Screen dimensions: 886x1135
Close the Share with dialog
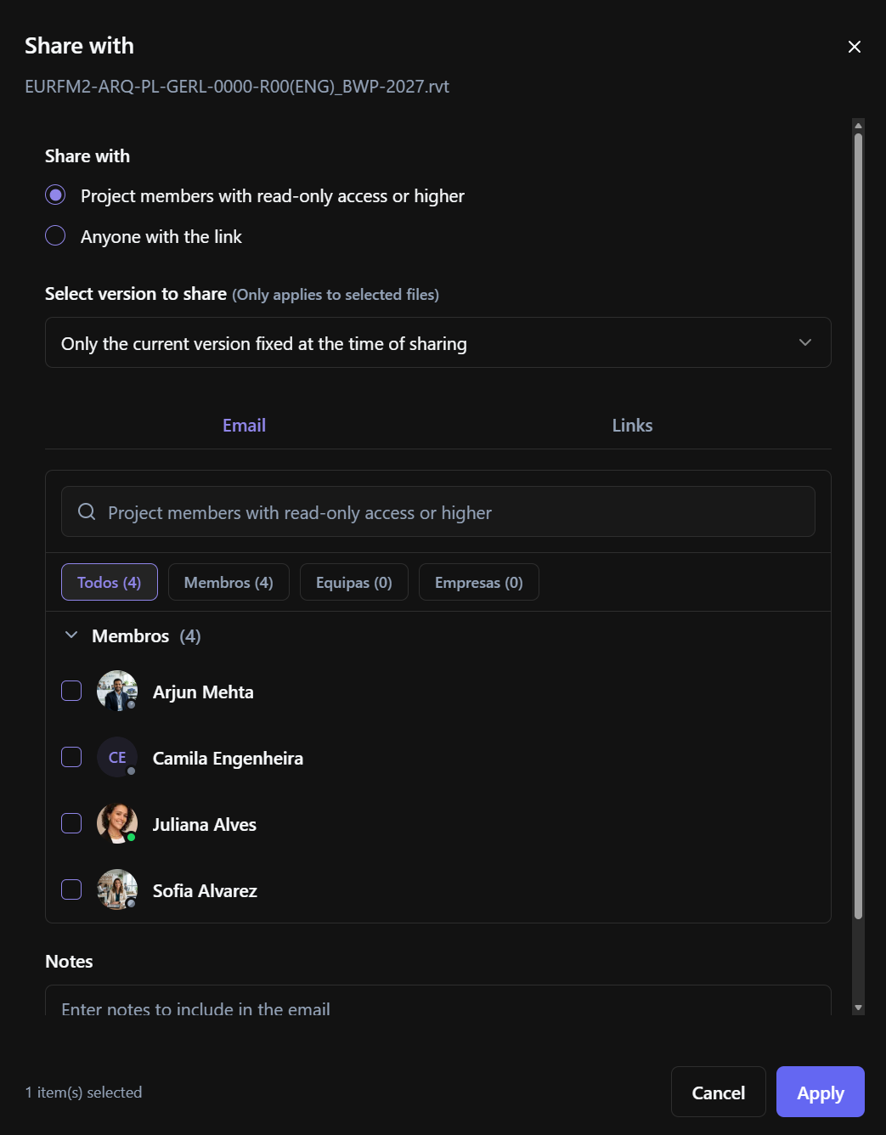854,47
